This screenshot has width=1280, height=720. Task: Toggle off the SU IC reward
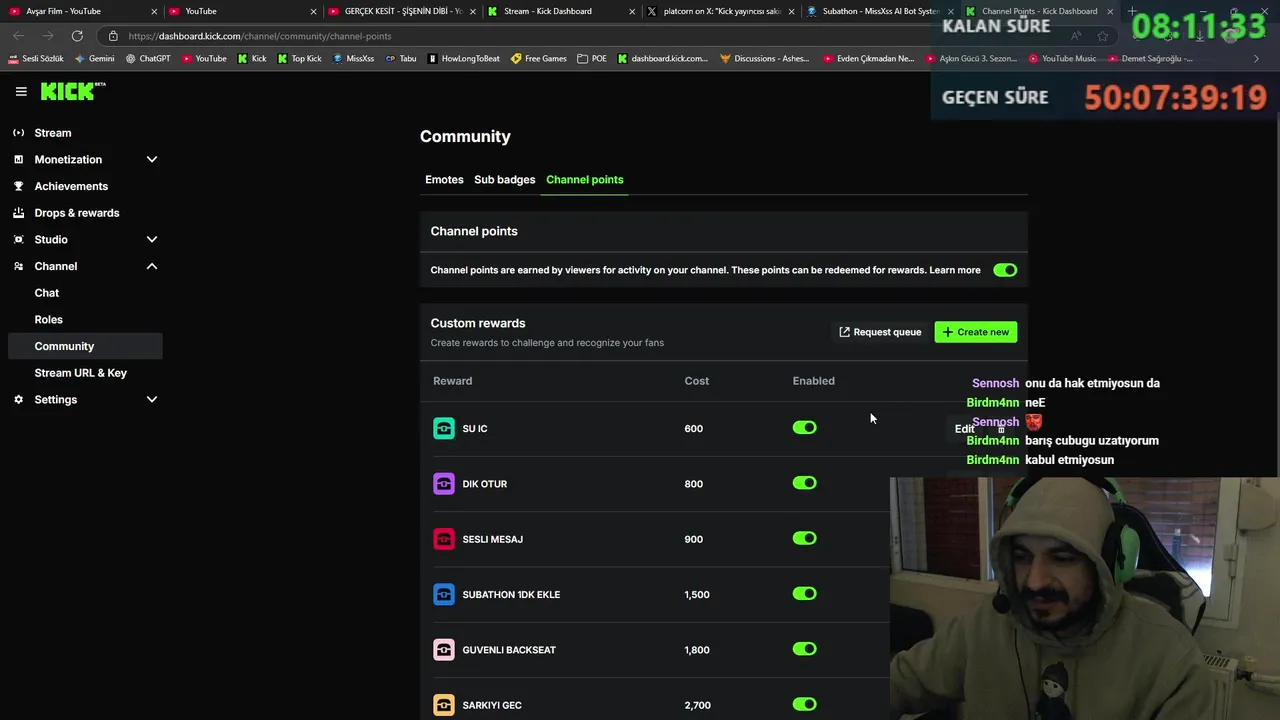tap(805, 428)
